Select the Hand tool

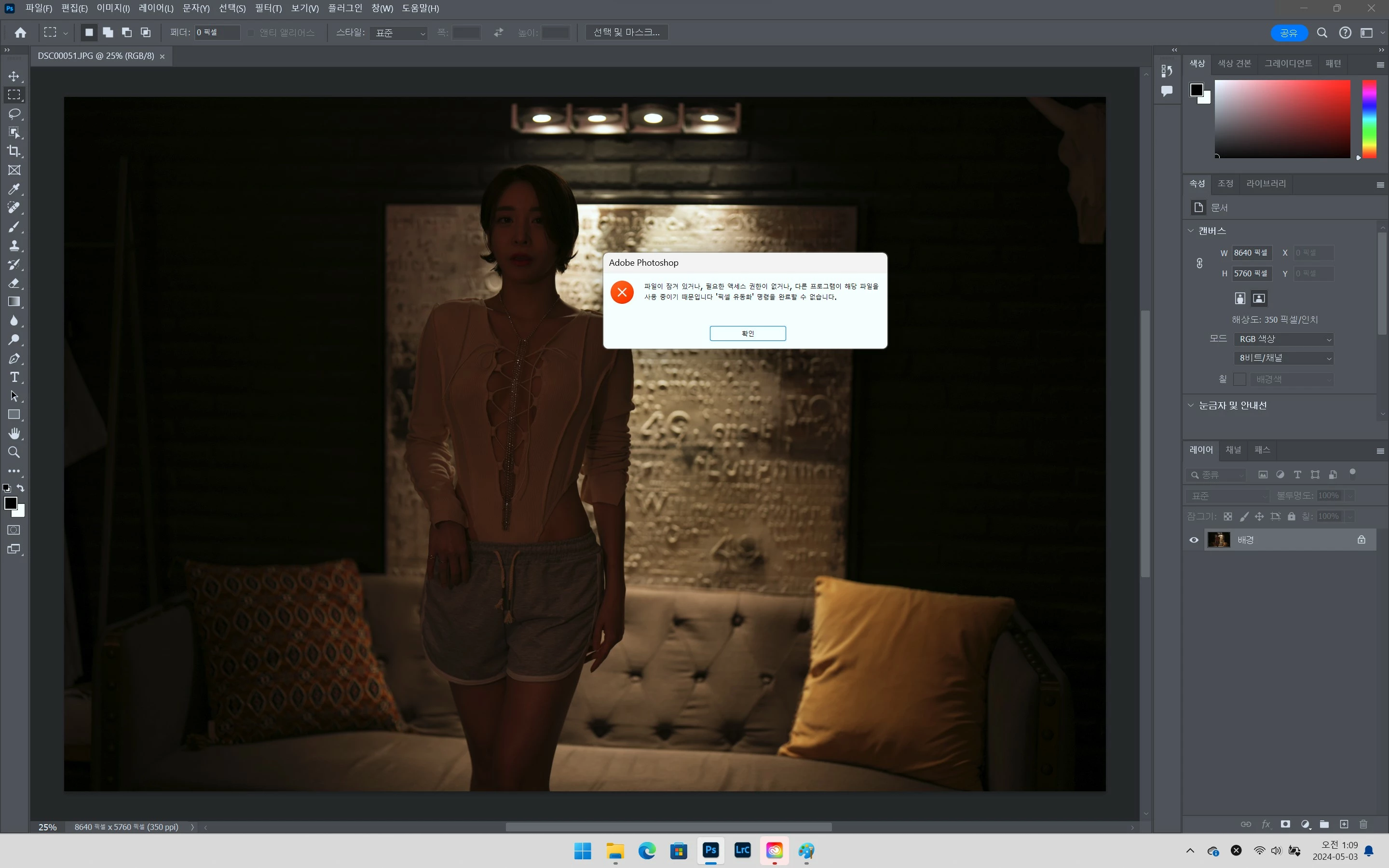point(14,434)
